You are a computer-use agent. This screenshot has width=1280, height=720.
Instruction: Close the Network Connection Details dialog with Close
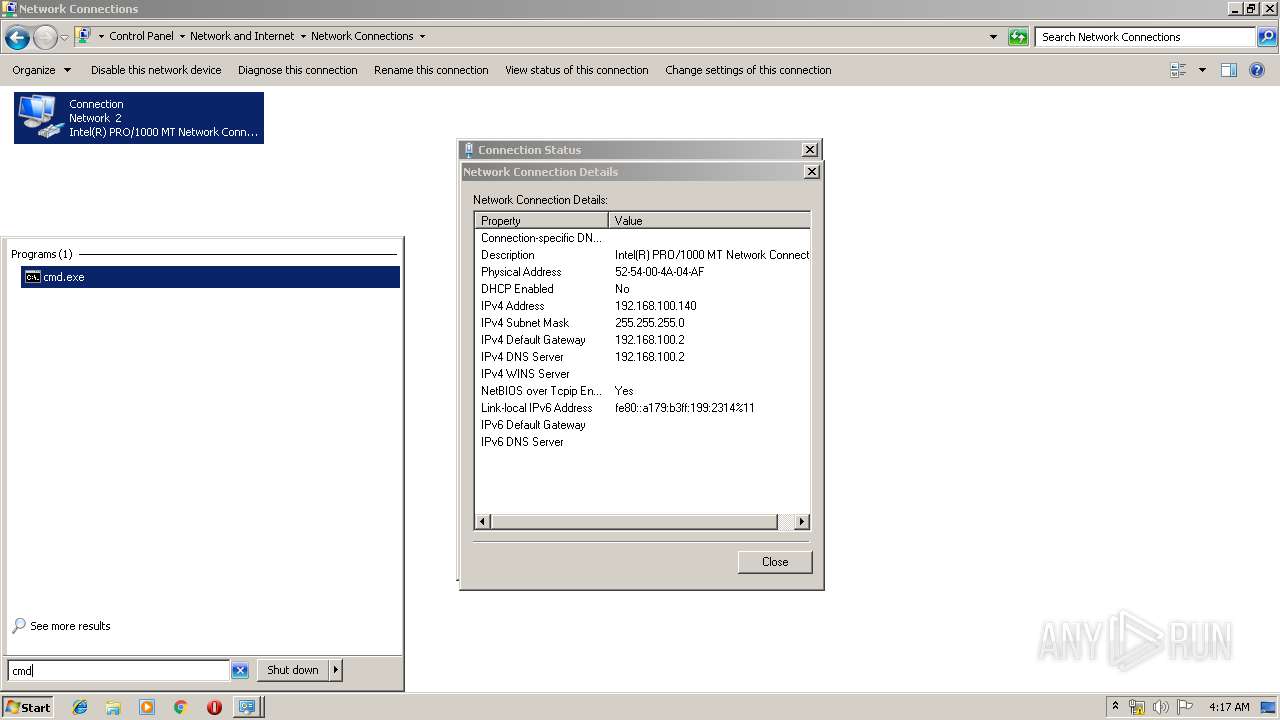775,562
